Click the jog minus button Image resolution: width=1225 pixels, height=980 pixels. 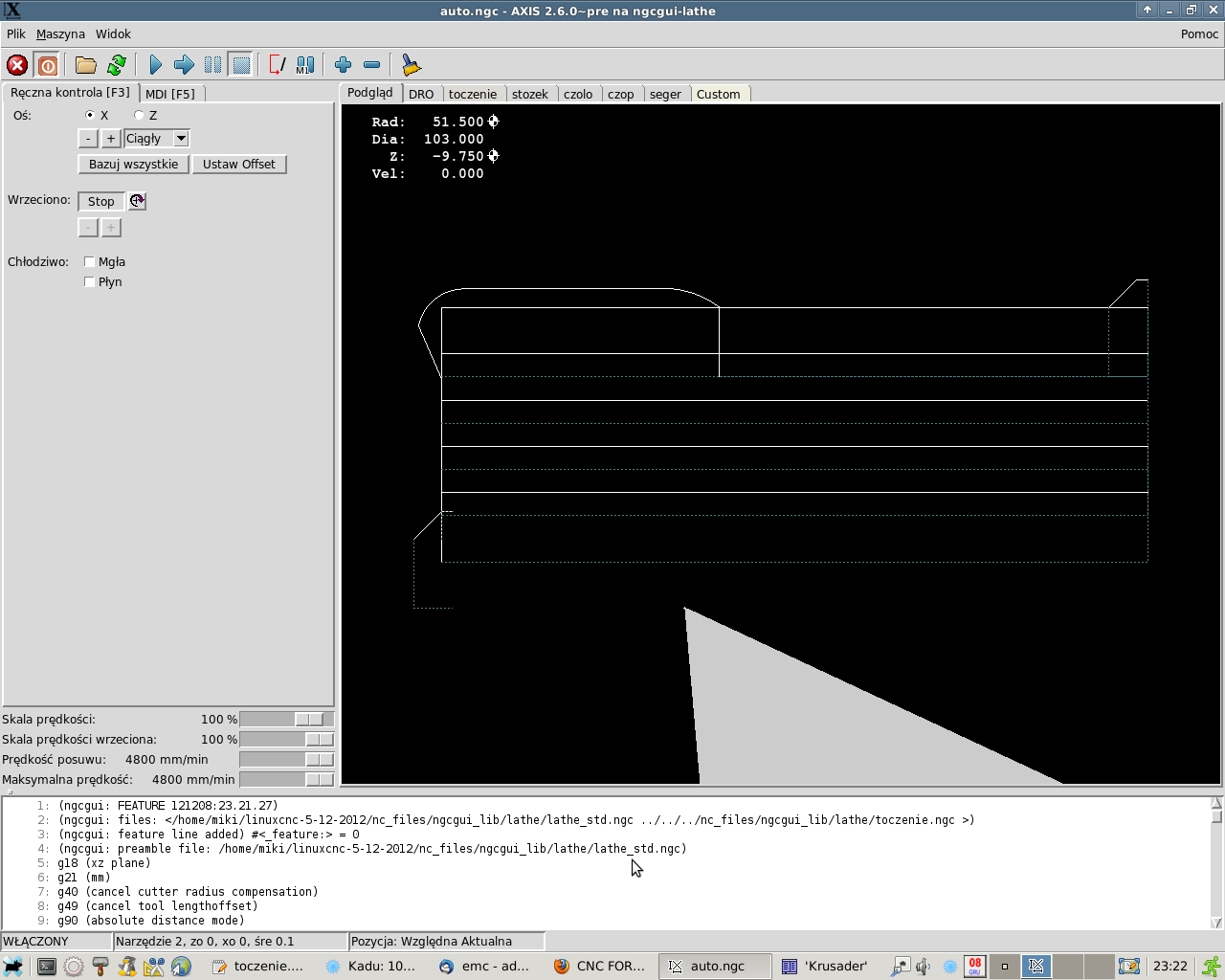pyautogui.click(x=87, y=139)
